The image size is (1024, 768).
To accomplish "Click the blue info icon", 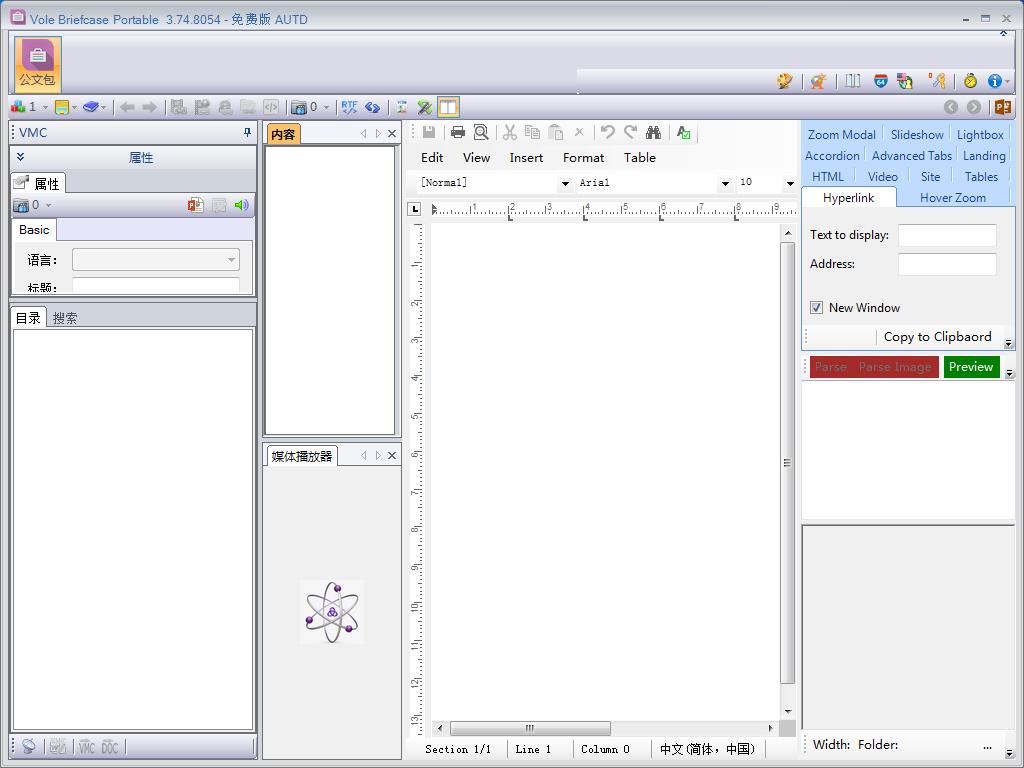I will (994, 81).
